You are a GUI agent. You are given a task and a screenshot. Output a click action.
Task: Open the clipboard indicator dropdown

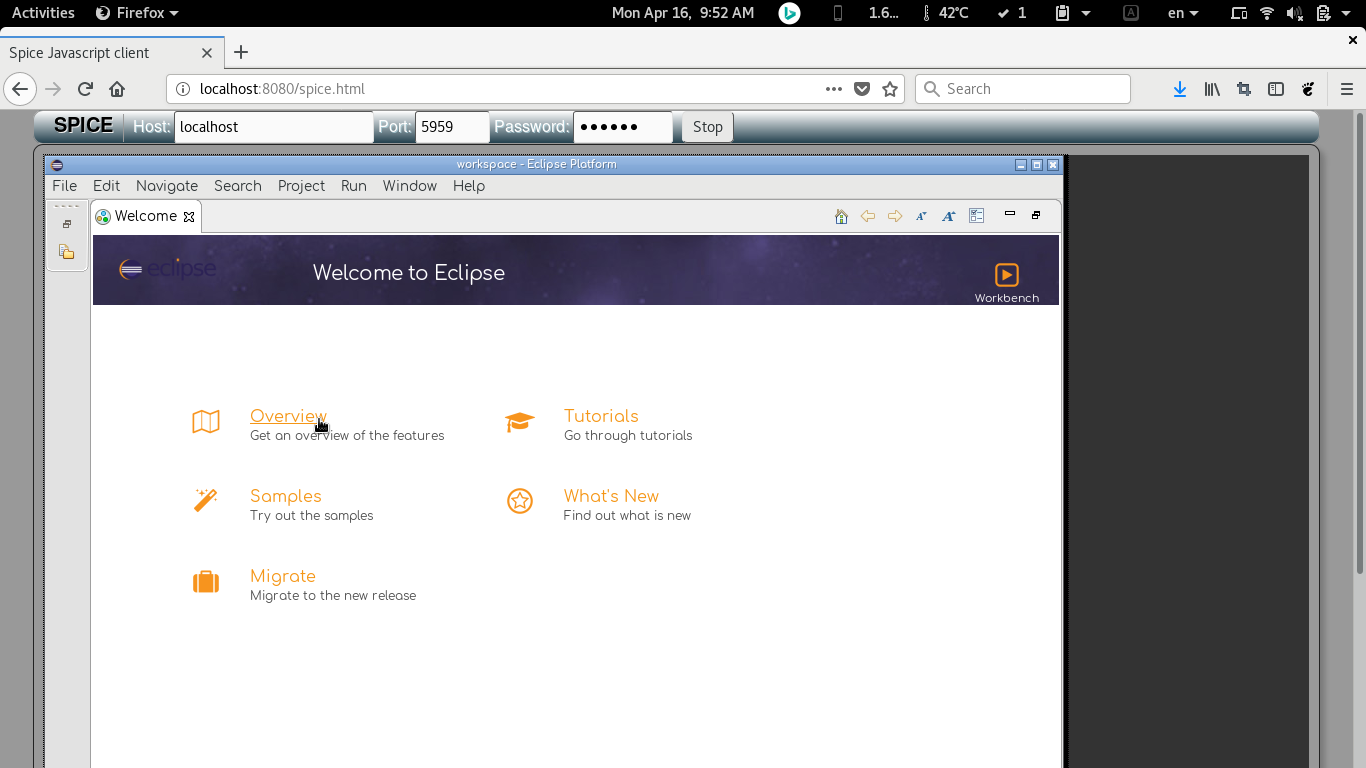1072,13
